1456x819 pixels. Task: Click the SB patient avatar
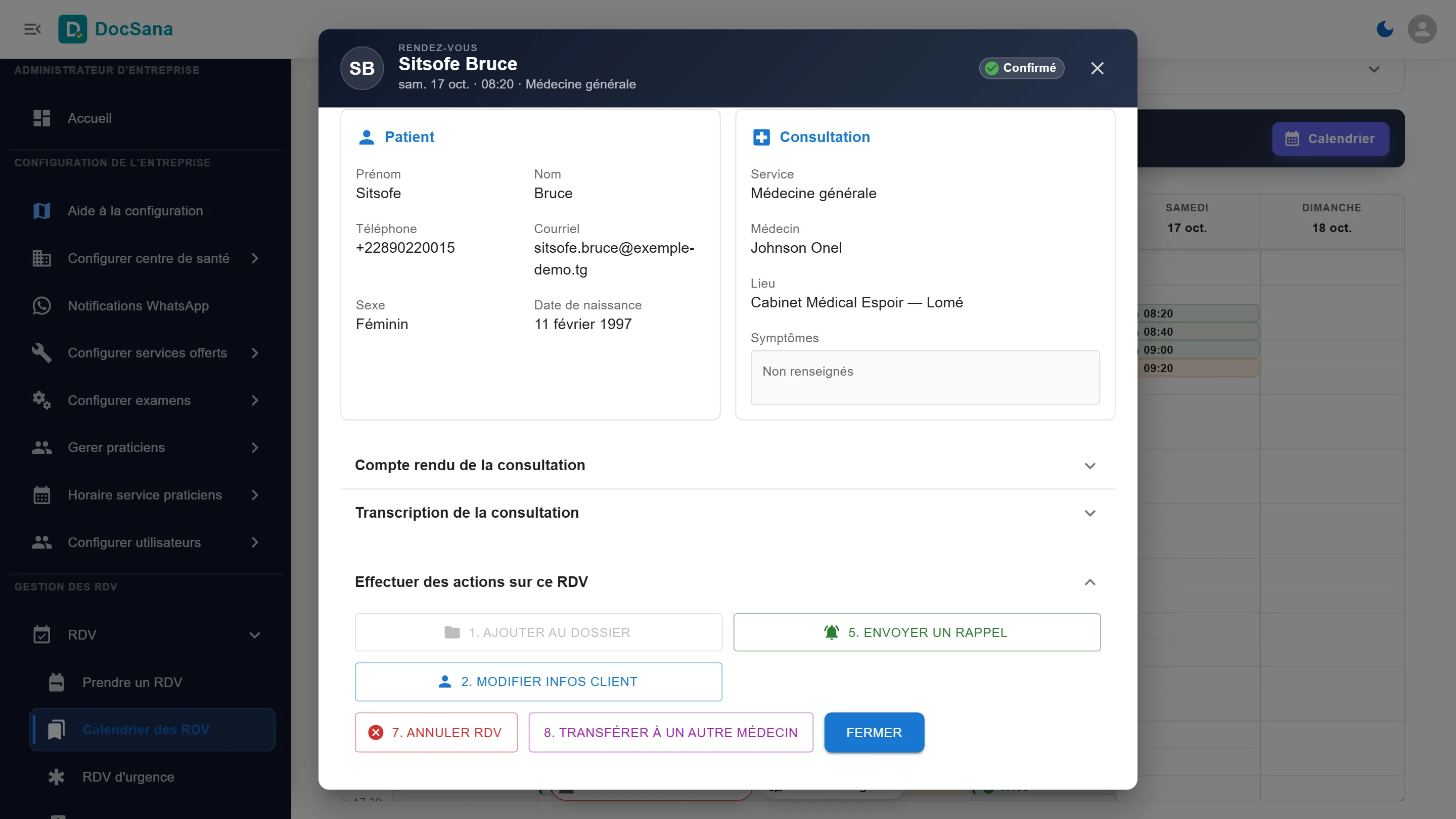coord(362,68)
